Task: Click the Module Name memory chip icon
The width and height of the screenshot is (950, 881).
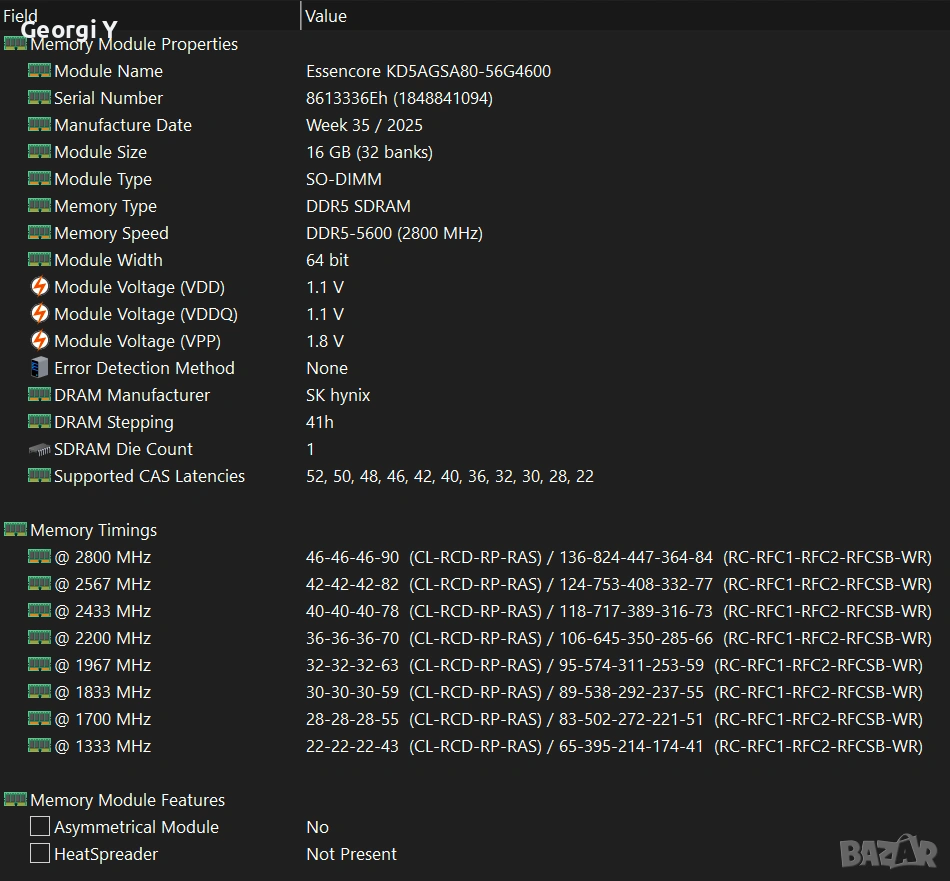Action: point(39,71)
